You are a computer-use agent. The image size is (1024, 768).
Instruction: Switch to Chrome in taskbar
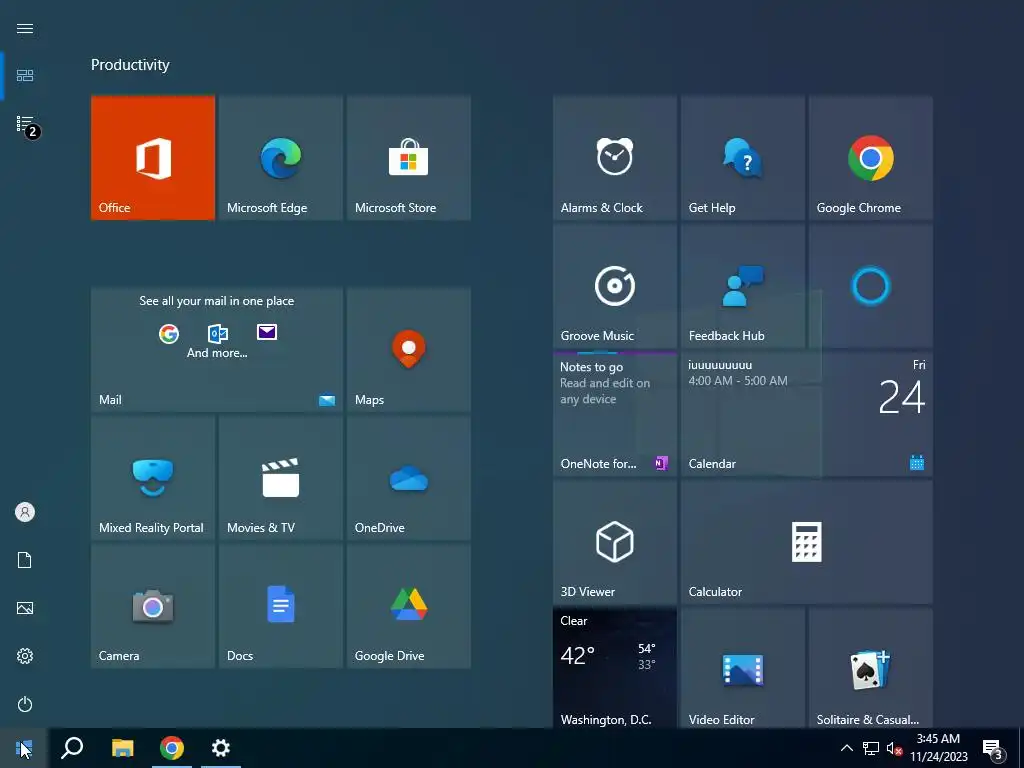pos(172,748)
